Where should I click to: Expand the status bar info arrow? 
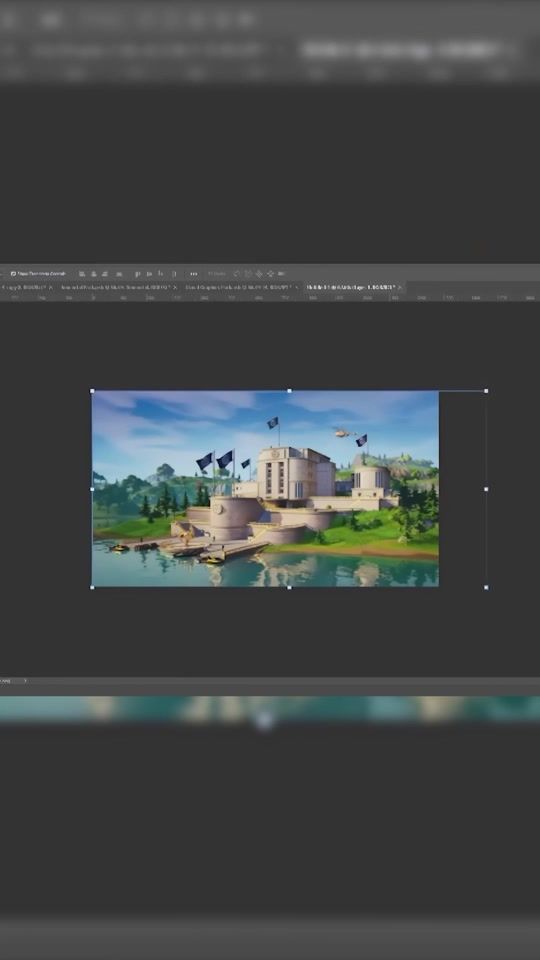(25, 681)
